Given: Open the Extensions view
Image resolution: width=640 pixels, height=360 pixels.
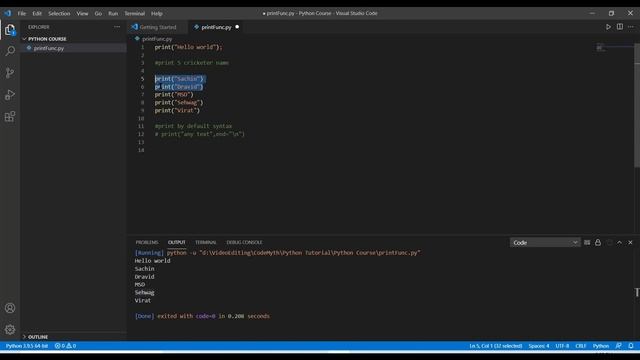Looking at the screenshot, I should click(x=10, y=117).
